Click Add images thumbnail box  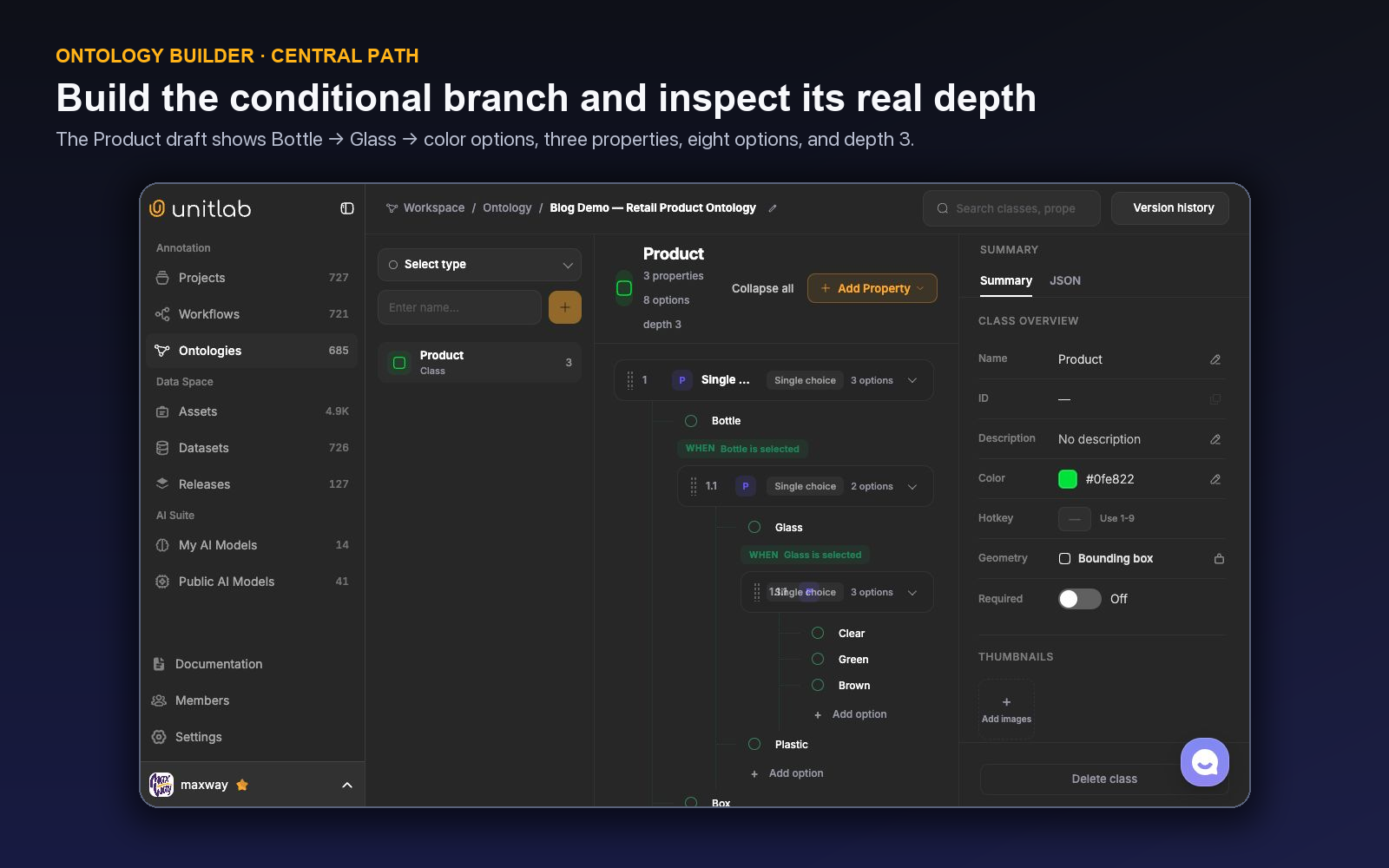click(x=1006, y=709)
